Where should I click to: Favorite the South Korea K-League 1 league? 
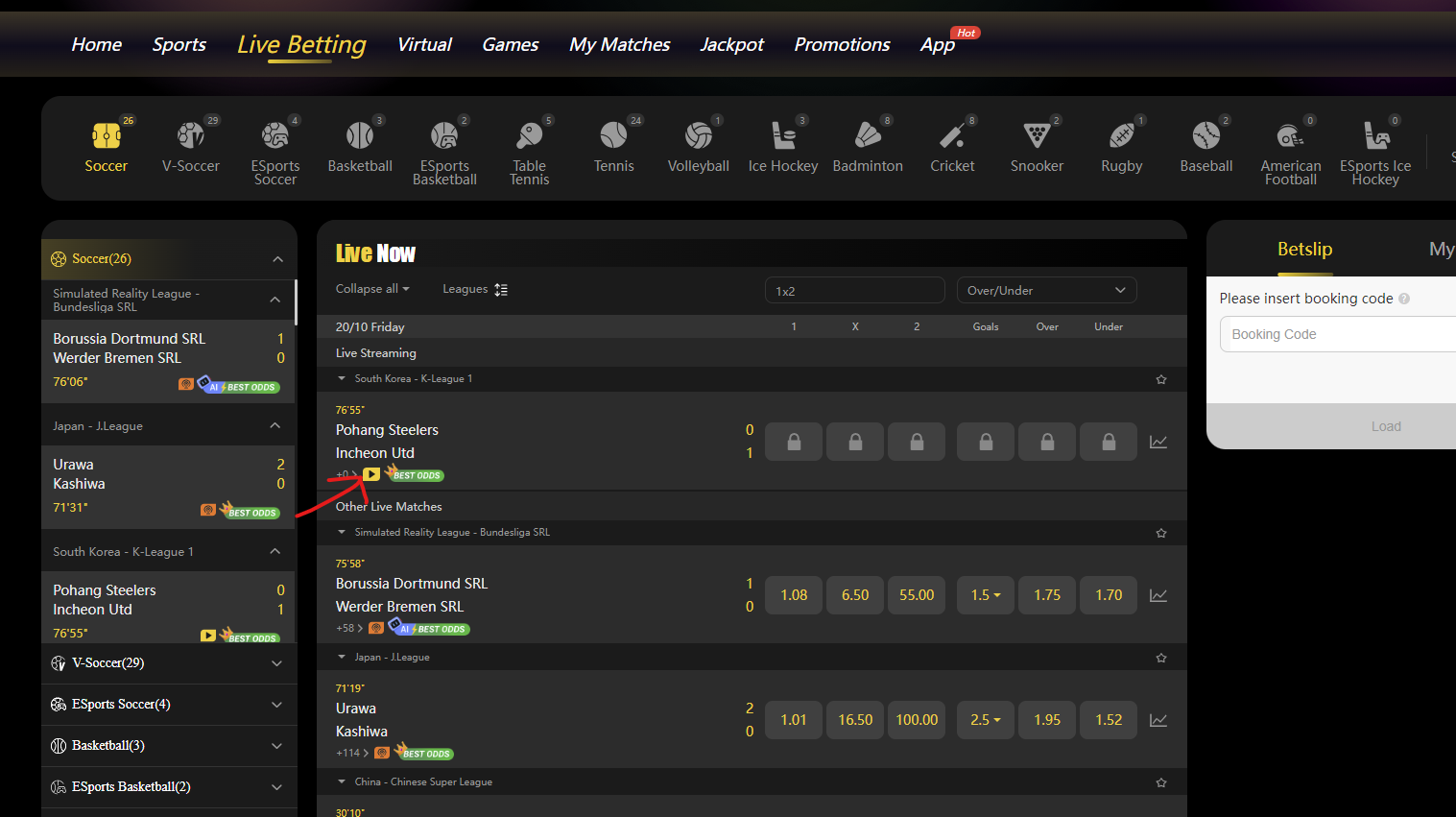[x=1161, y=379]
